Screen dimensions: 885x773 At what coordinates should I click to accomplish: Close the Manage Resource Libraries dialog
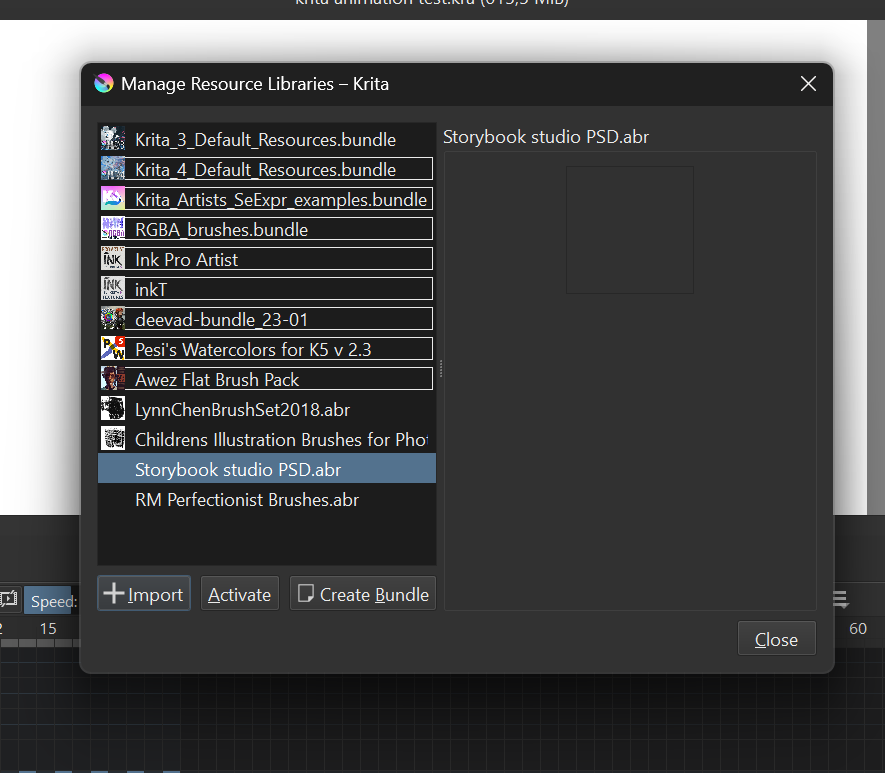click(808, 84)
